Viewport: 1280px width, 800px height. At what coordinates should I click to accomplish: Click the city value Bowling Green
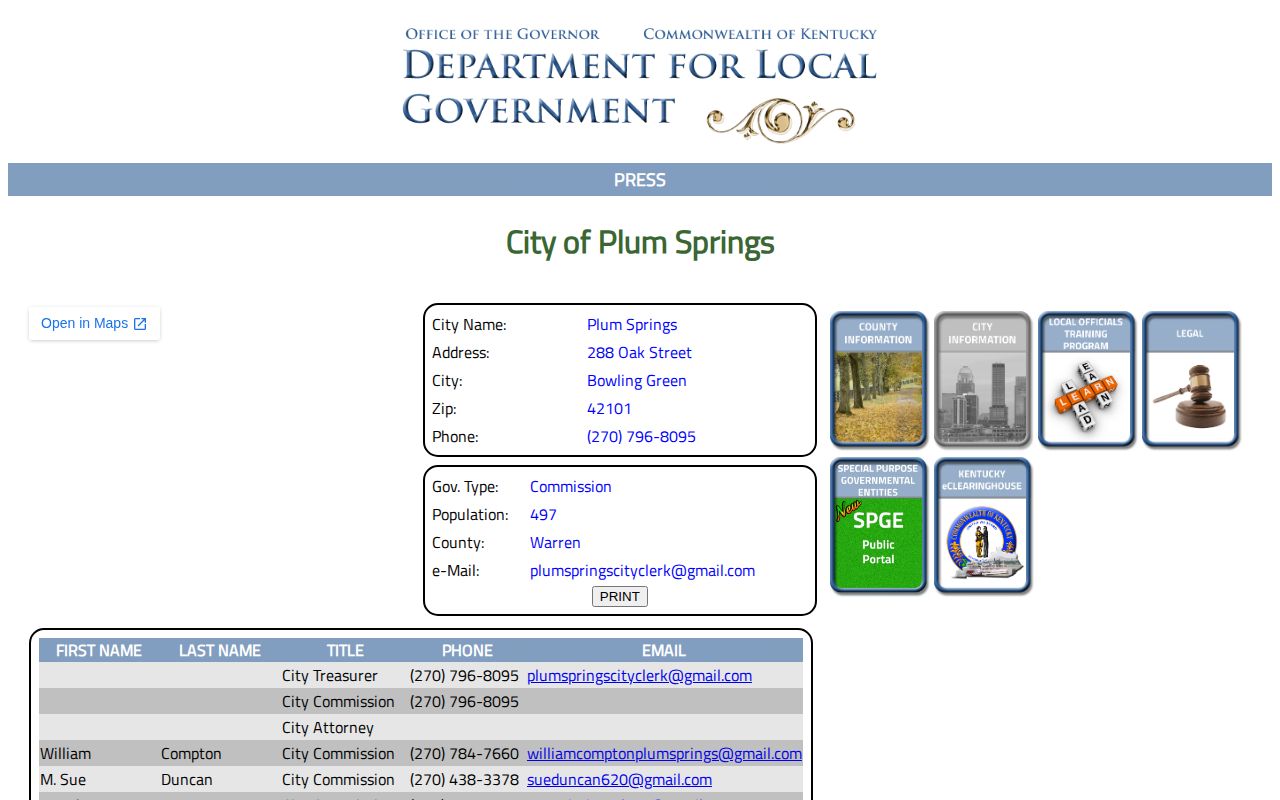click(x=637, y=381)
